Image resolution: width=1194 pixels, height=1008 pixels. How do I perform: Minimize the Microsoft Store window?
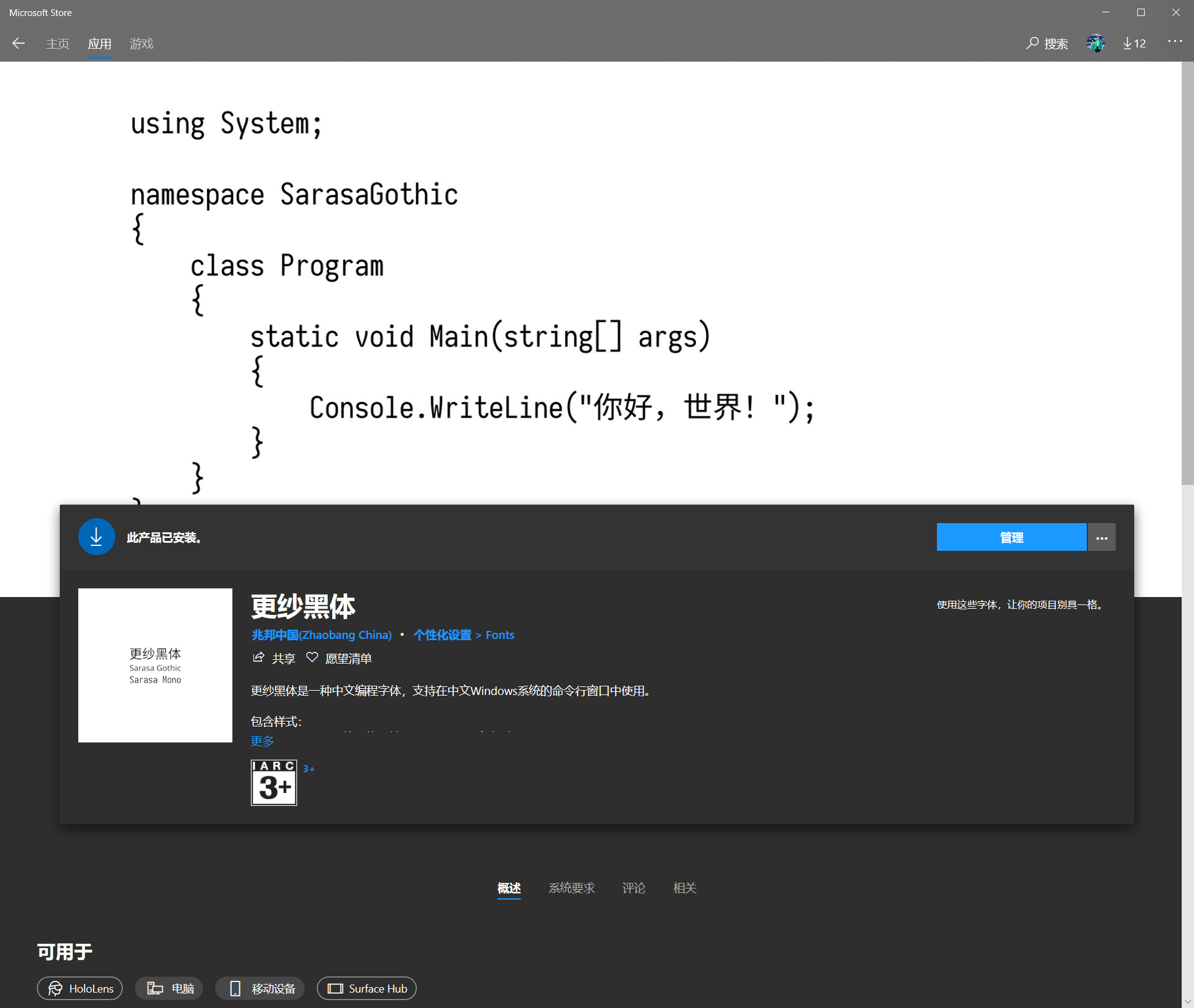[1106, 12]
